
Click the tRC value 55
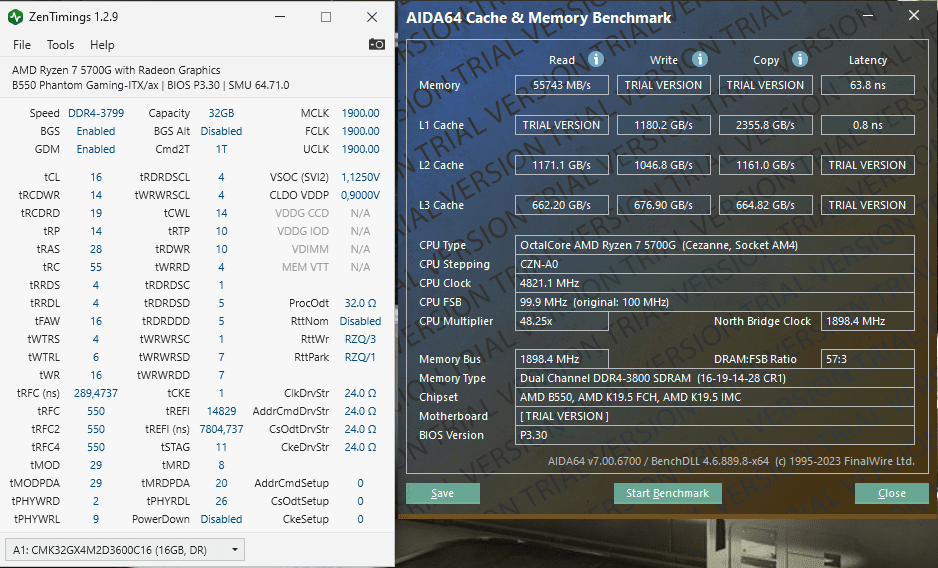coord(96,267)
